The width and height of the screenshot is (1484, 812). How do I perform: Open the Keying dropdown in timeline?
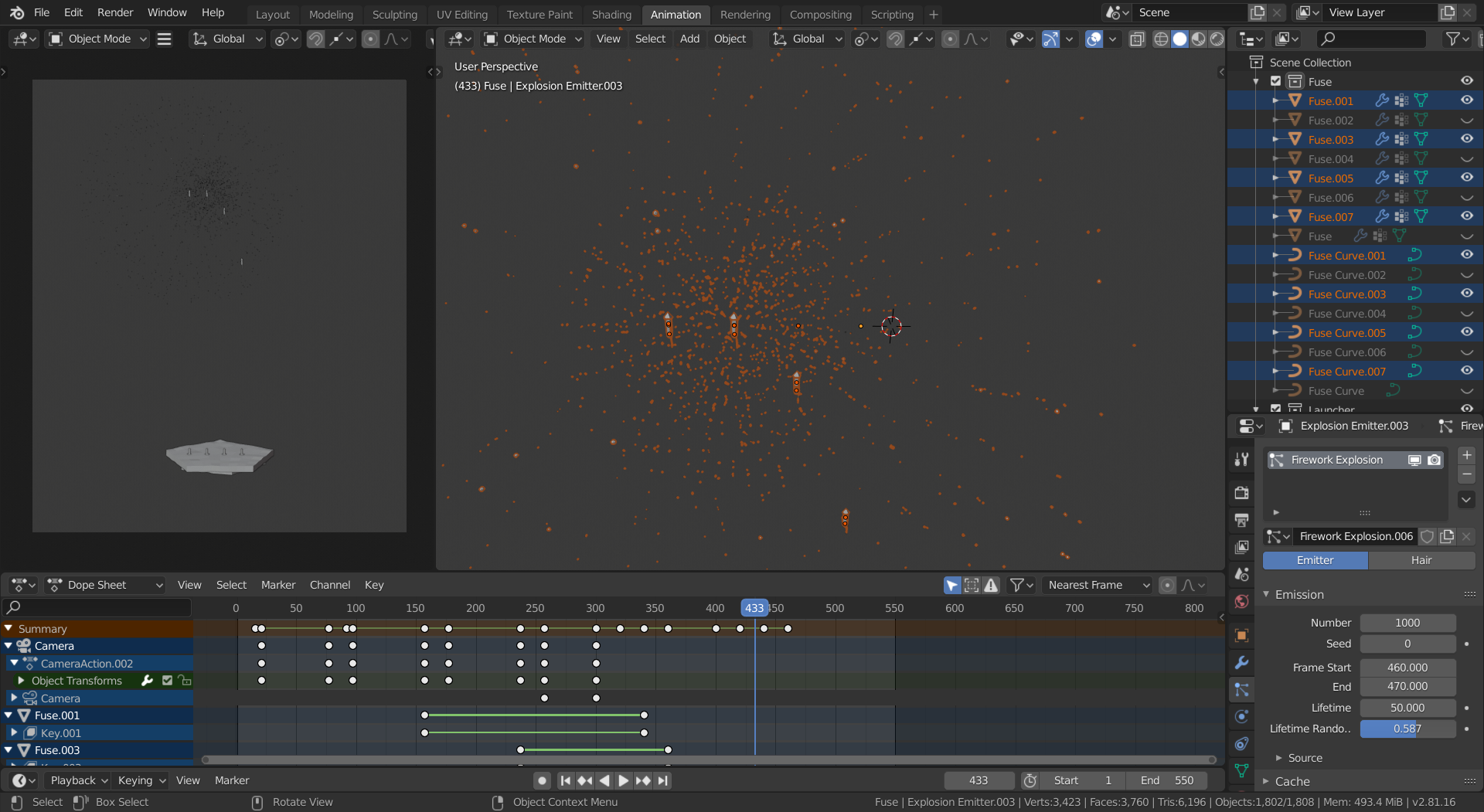point(141,780)
